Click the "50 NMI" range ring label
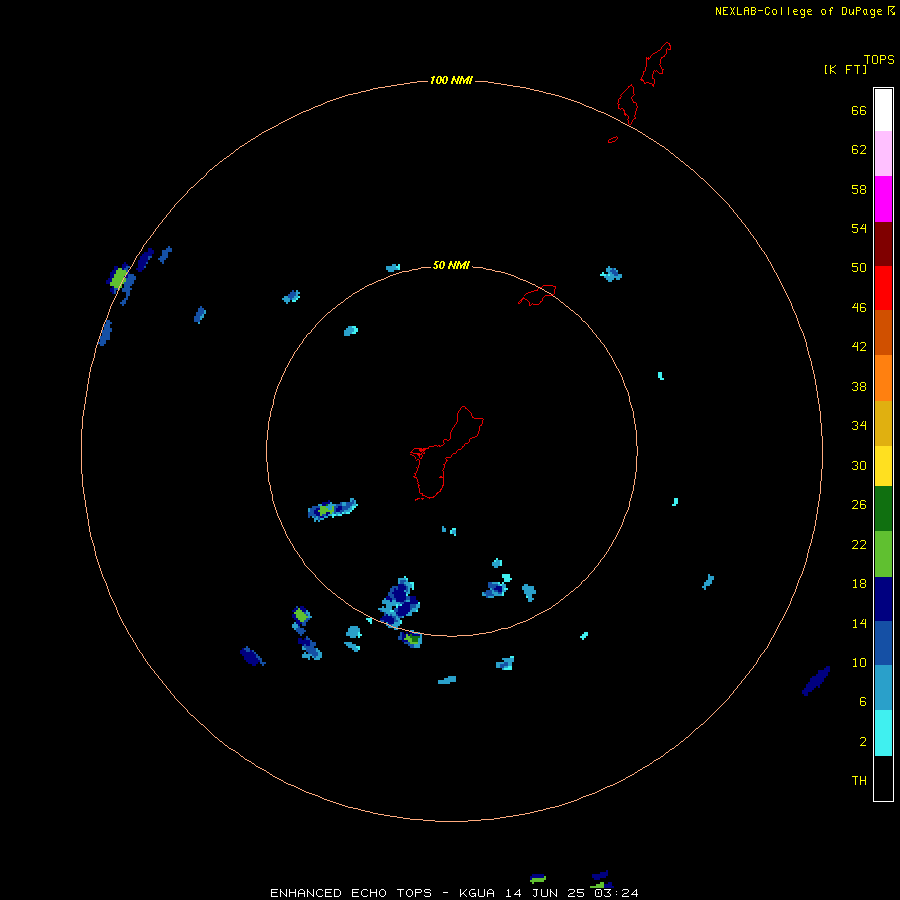The width and height of the screenshot is (900, 900). tap(451, 265)
